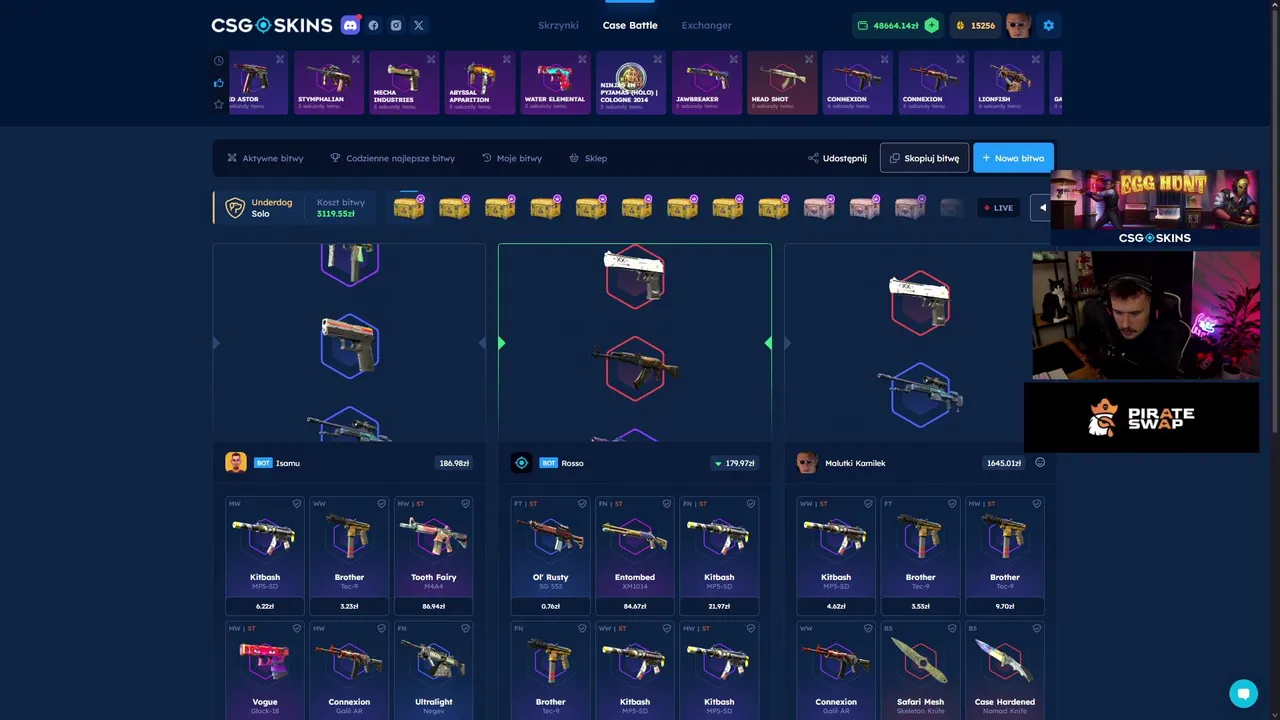Screen dimensions: 1280x720
Task: Click the swords icon on Water Elemental drop
Action: (582, 59)
